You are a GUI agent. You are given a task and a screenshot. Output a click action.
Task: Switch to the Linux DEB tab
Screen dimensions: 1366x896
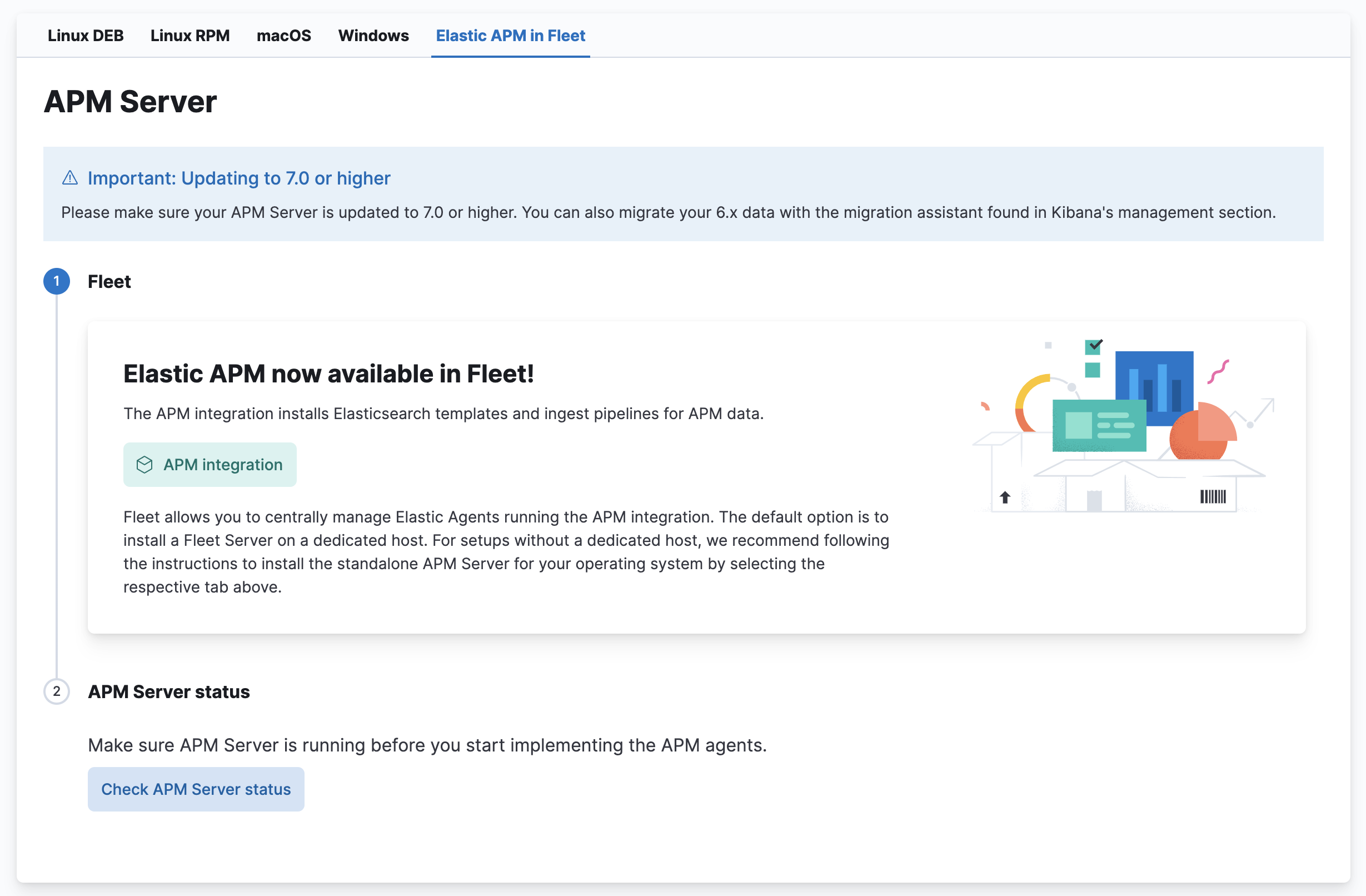(x=86, y=36)
